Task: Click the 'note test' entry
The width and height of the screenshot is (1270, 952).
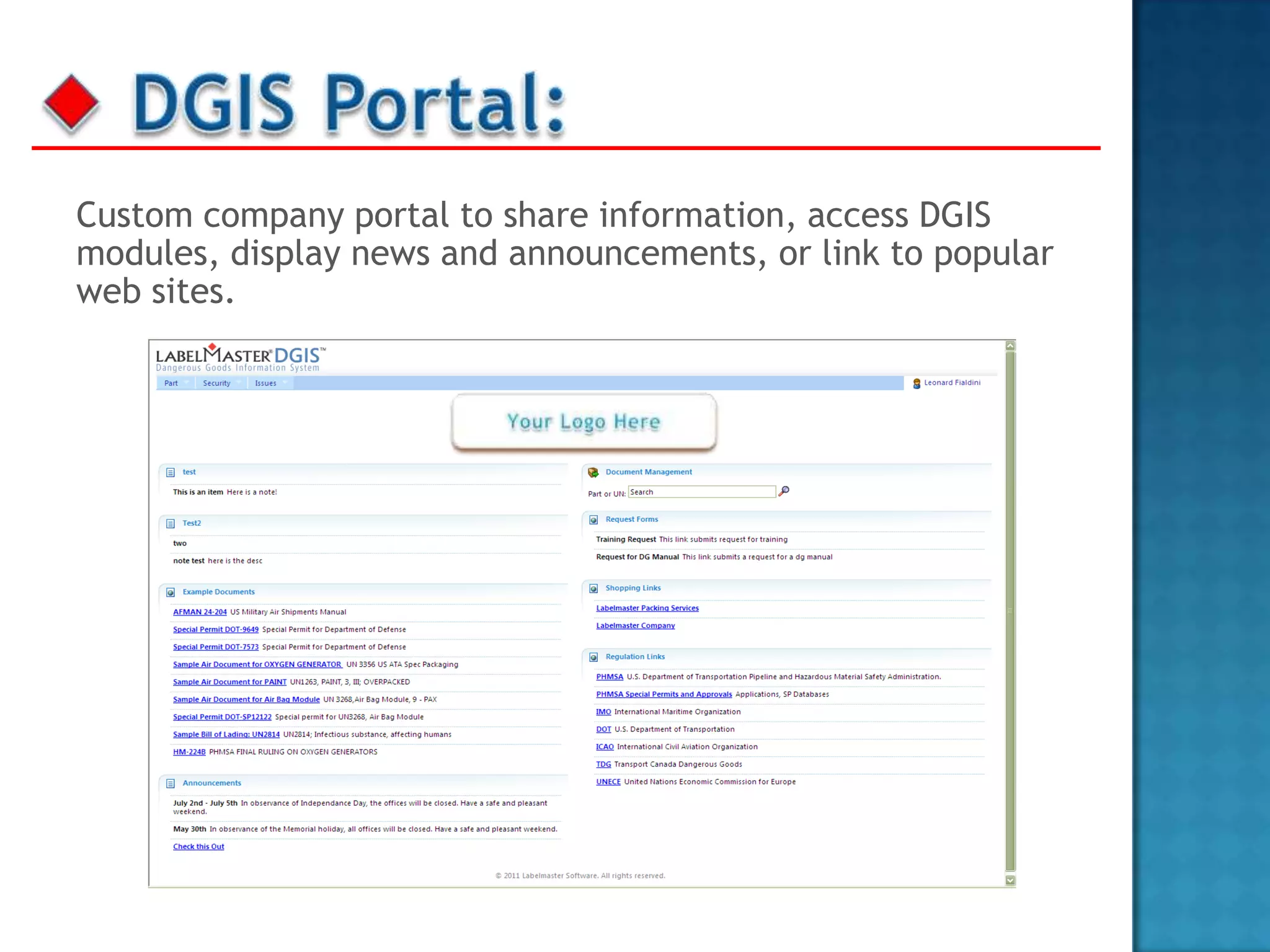Action: tap(189, 561)
